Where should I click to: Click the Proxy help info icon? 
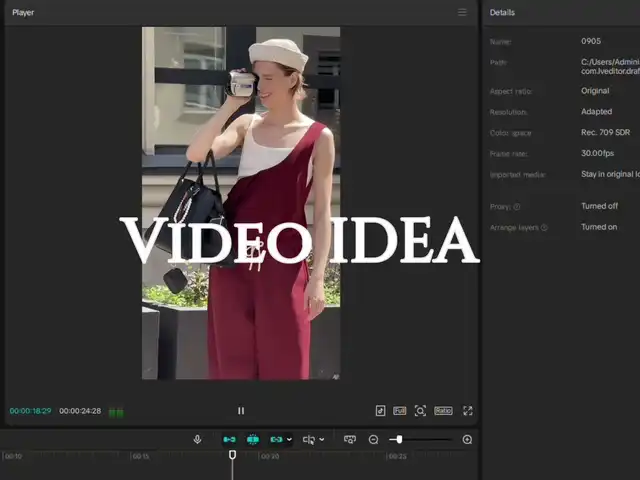coord(517,207)
